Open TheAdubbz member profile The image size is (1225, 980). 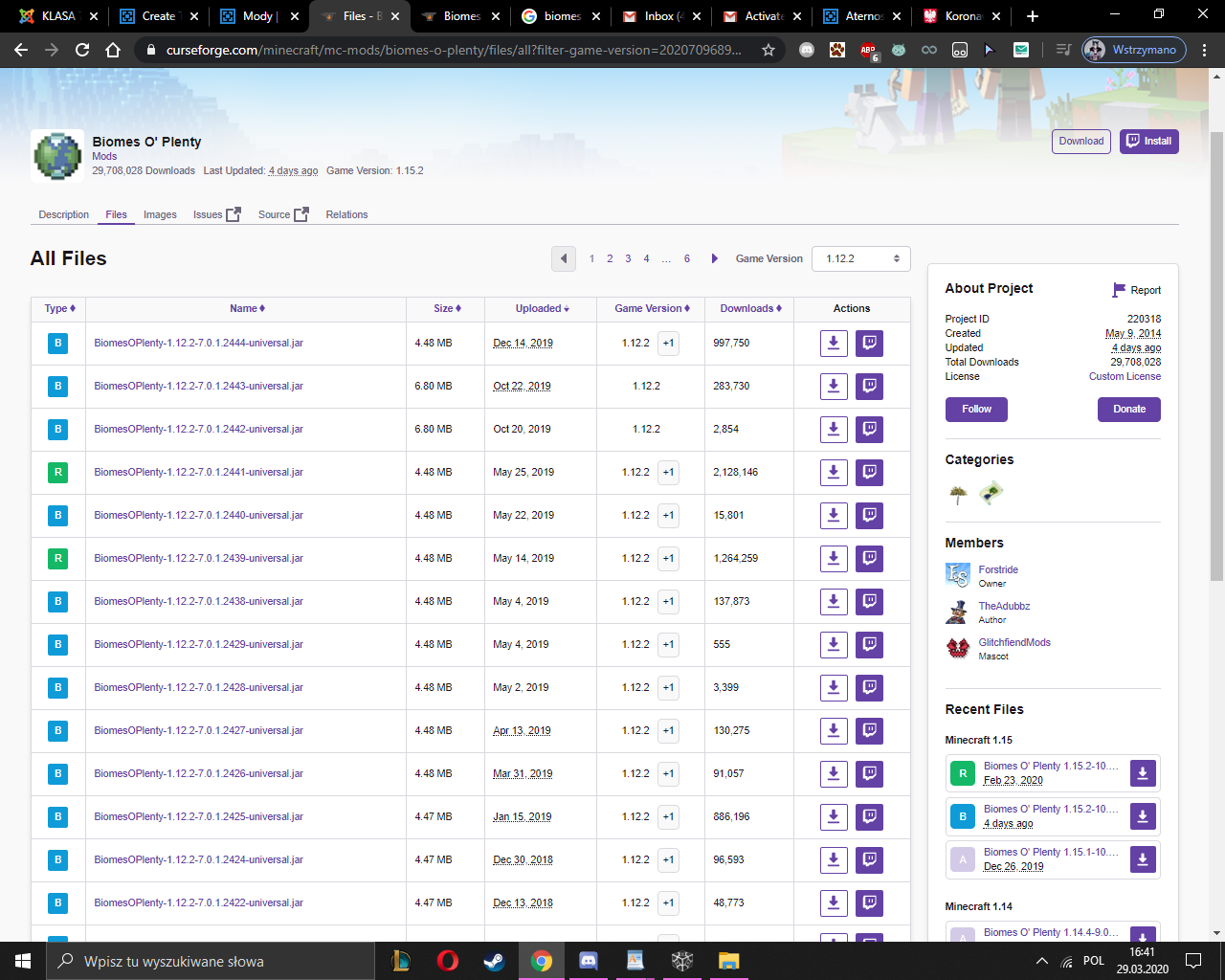[1004, 606]
